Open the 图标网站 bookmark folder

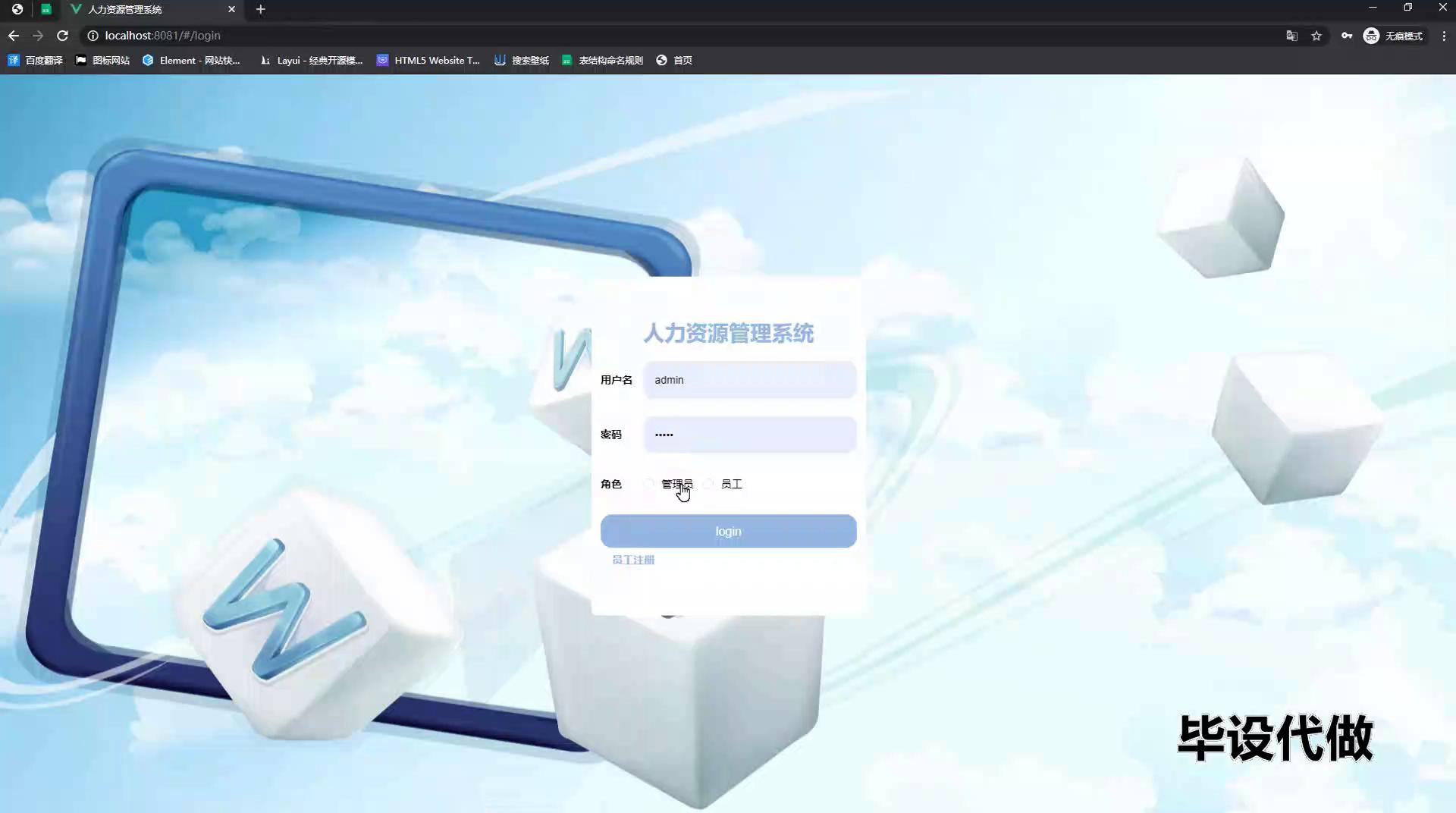(x=102, y=60)
